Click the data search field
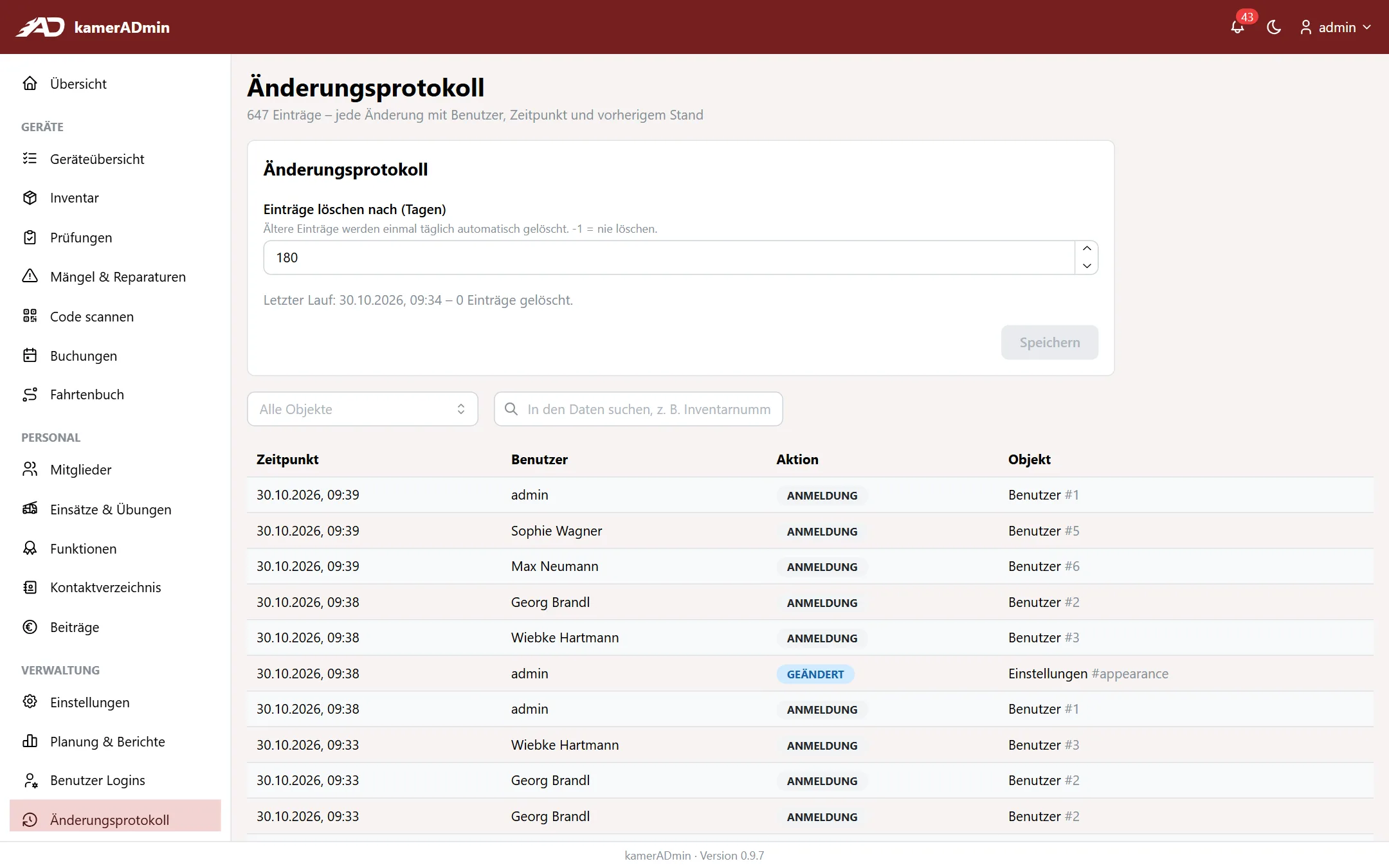1389x868 pixels. click(639, 409)
